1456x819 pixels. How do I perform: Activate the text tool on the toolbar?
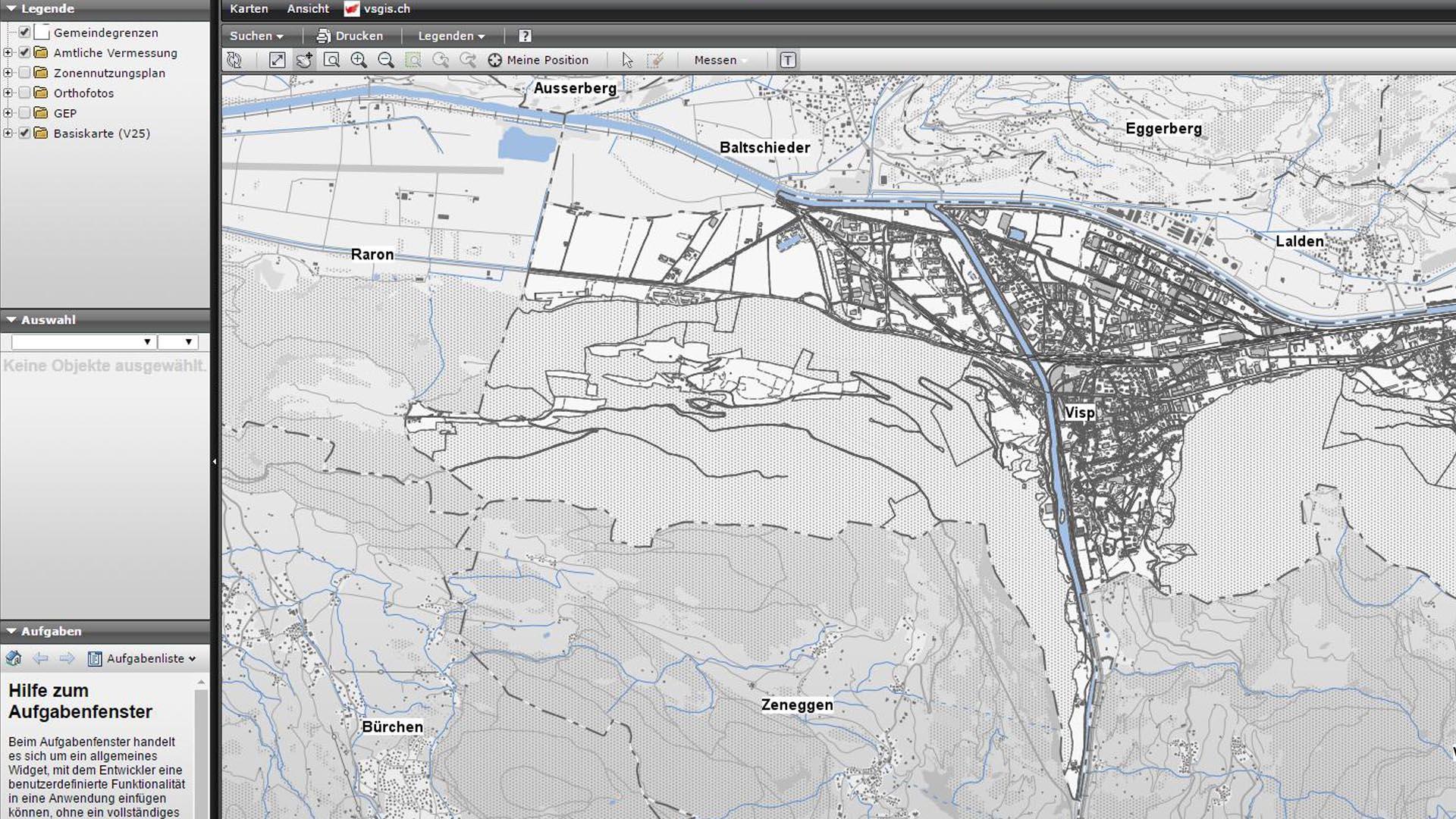788,59
